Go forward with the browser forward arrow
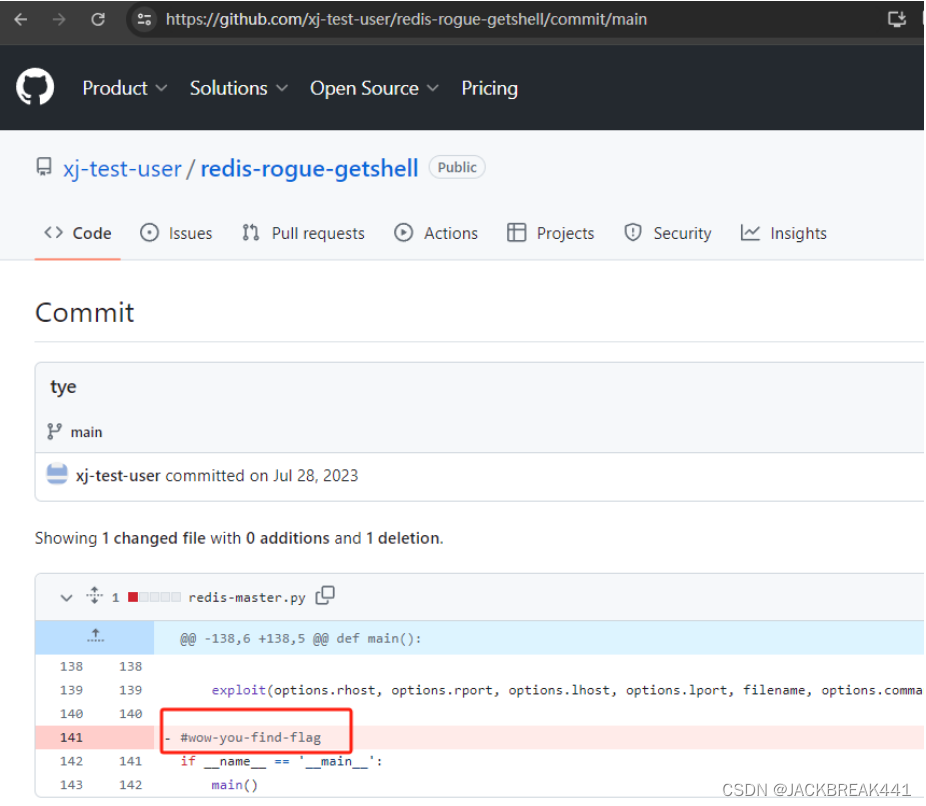 coord(58,19)
